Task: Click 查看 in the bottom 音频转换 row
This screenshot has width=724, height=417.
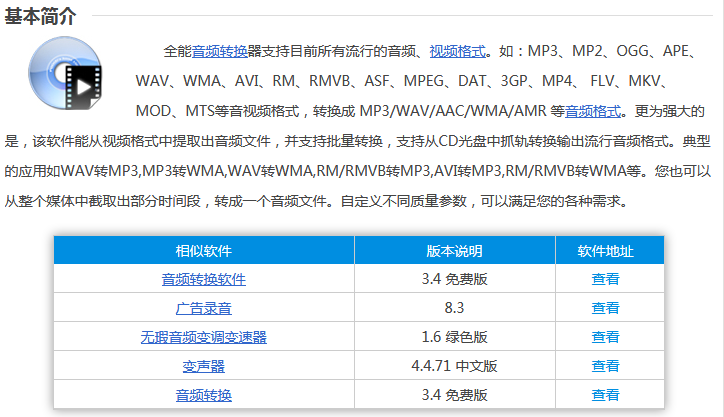Action: click(605, 395)
